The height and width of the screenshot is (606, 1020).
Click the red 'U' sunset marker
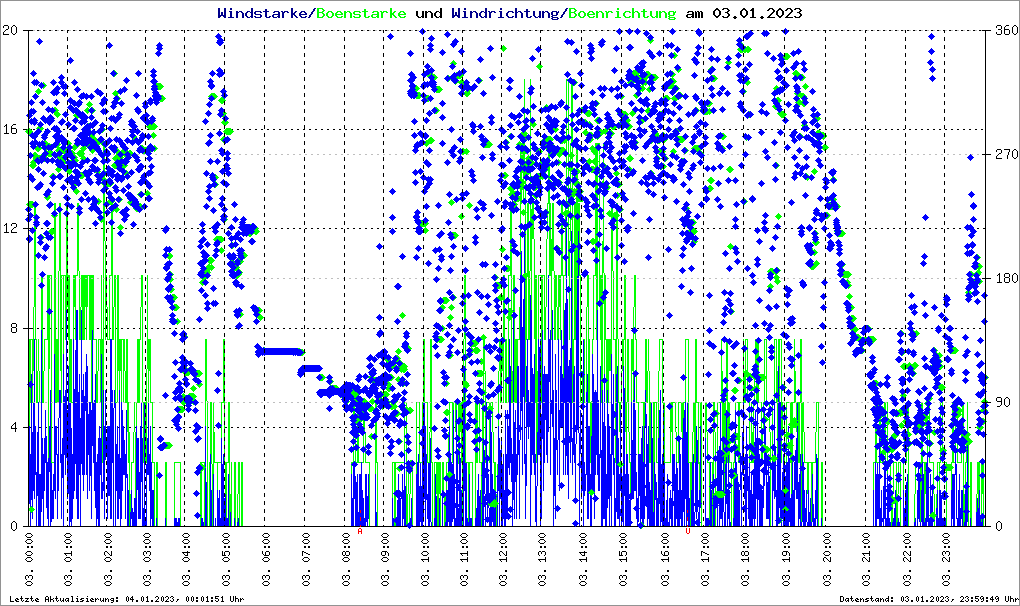coord(688,531)
